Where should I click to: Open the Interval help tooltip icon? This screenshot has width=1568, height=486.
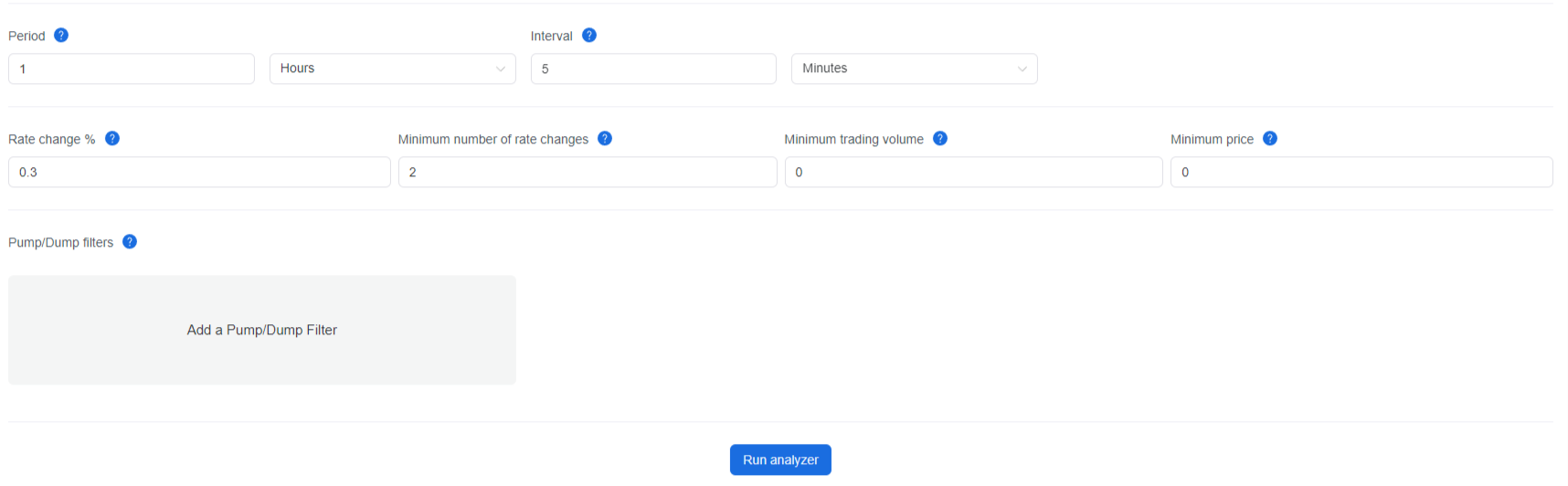pyautogui.click(x=589, y=36)
